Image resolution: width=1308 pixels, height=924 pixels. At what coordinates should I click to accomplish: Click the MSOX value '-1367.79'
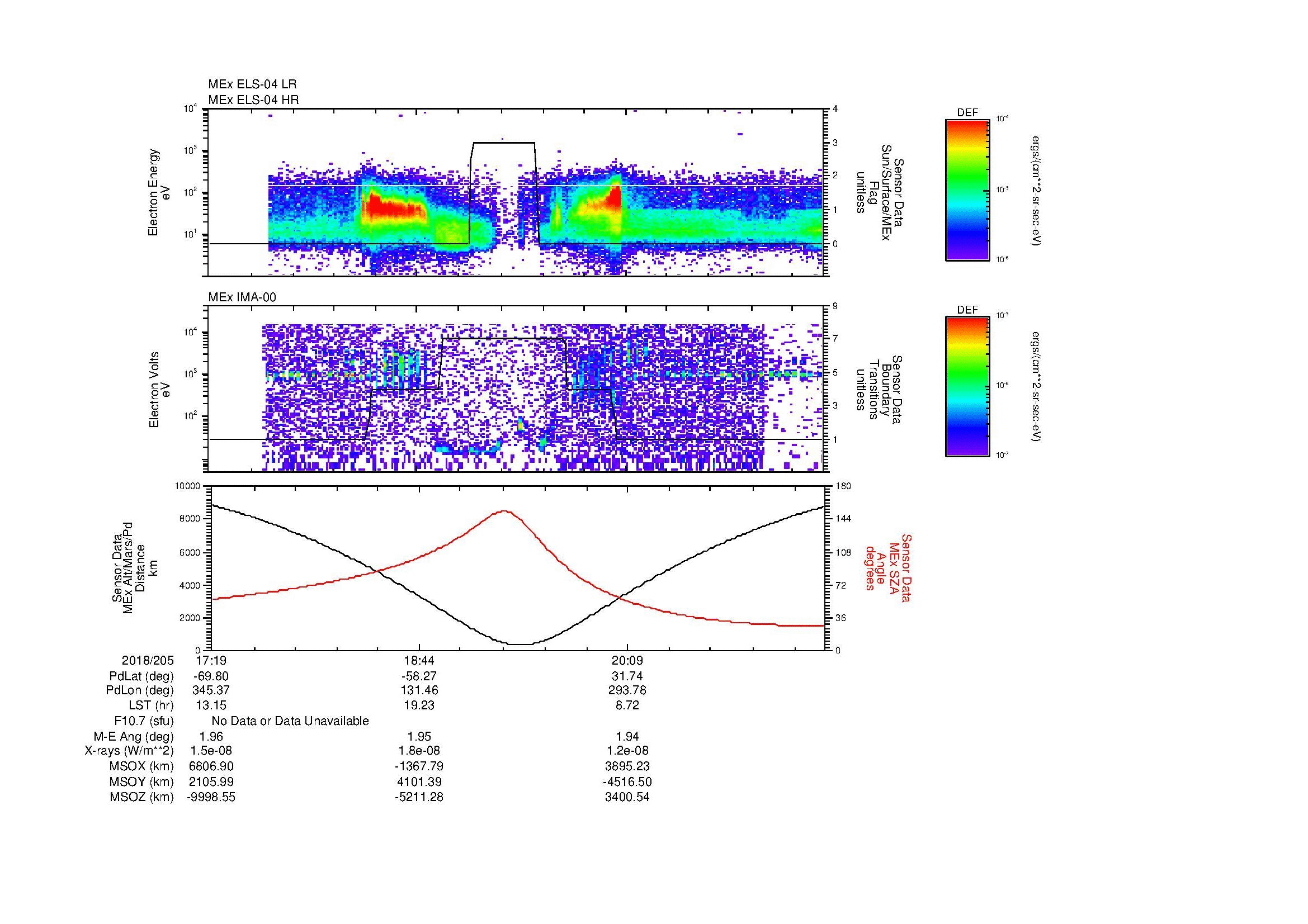(419, 766)
